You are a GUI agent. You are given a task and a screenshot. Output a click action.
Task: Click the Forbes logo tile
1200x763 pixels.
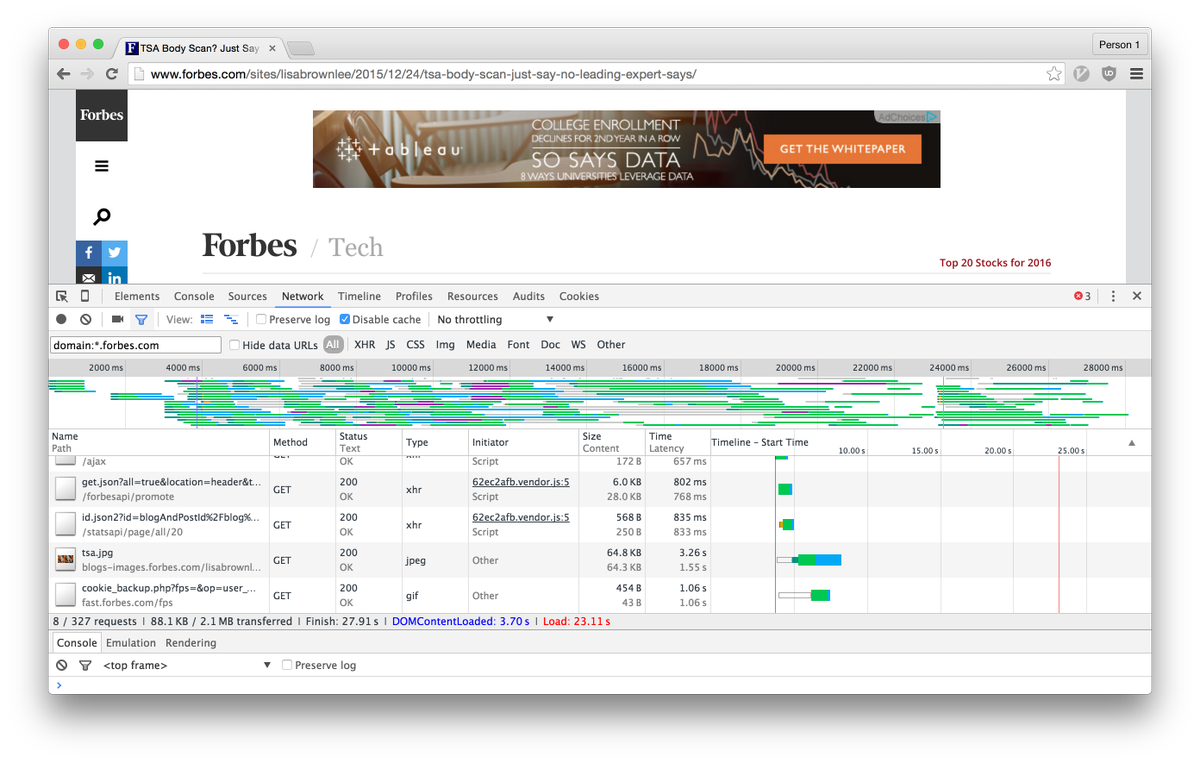click(102, 115)
